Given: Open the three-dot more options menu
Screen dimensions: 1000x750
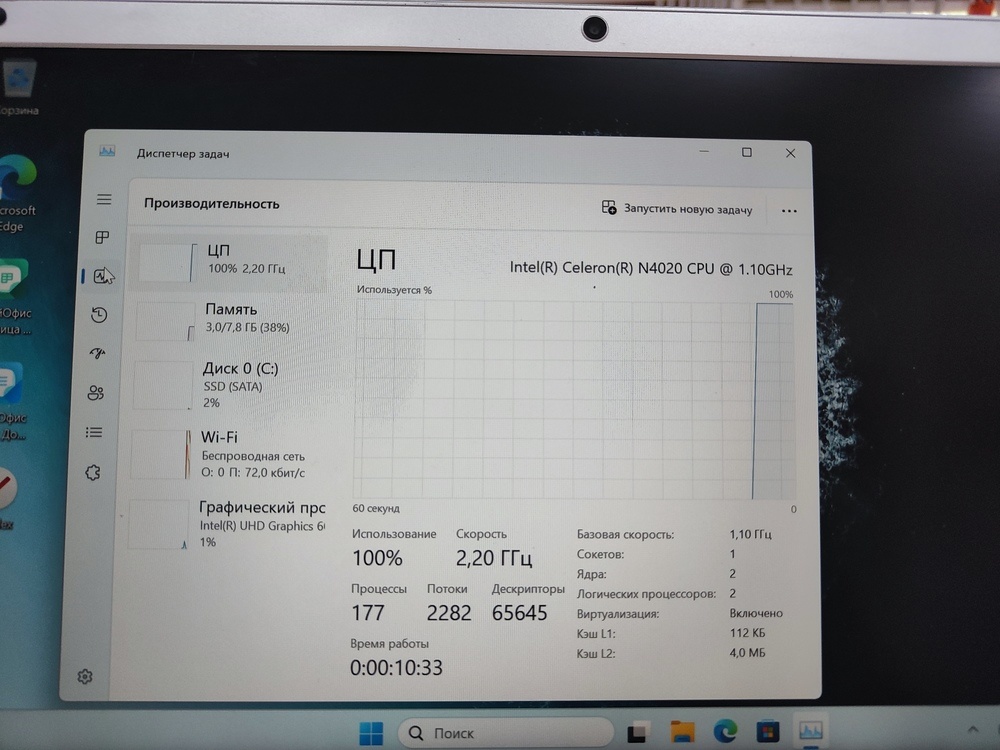Looking at the screenshot, I should (789, 211).
